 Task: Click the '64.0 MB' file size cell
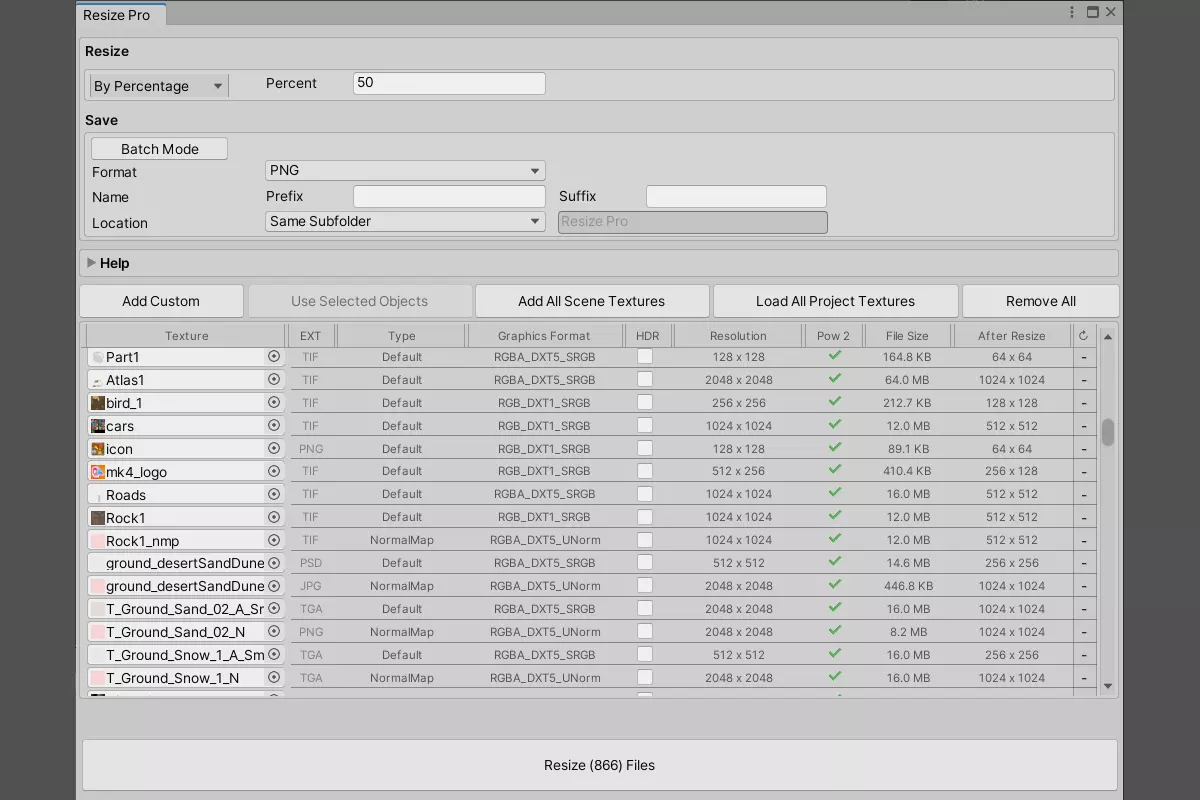click(907, 380)
